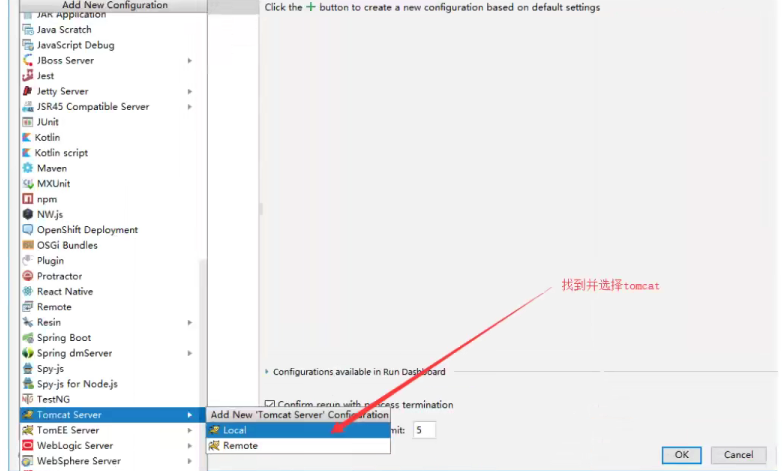Click the OK button
Viewport: 782px width, 471px height.
pos(681,455)
